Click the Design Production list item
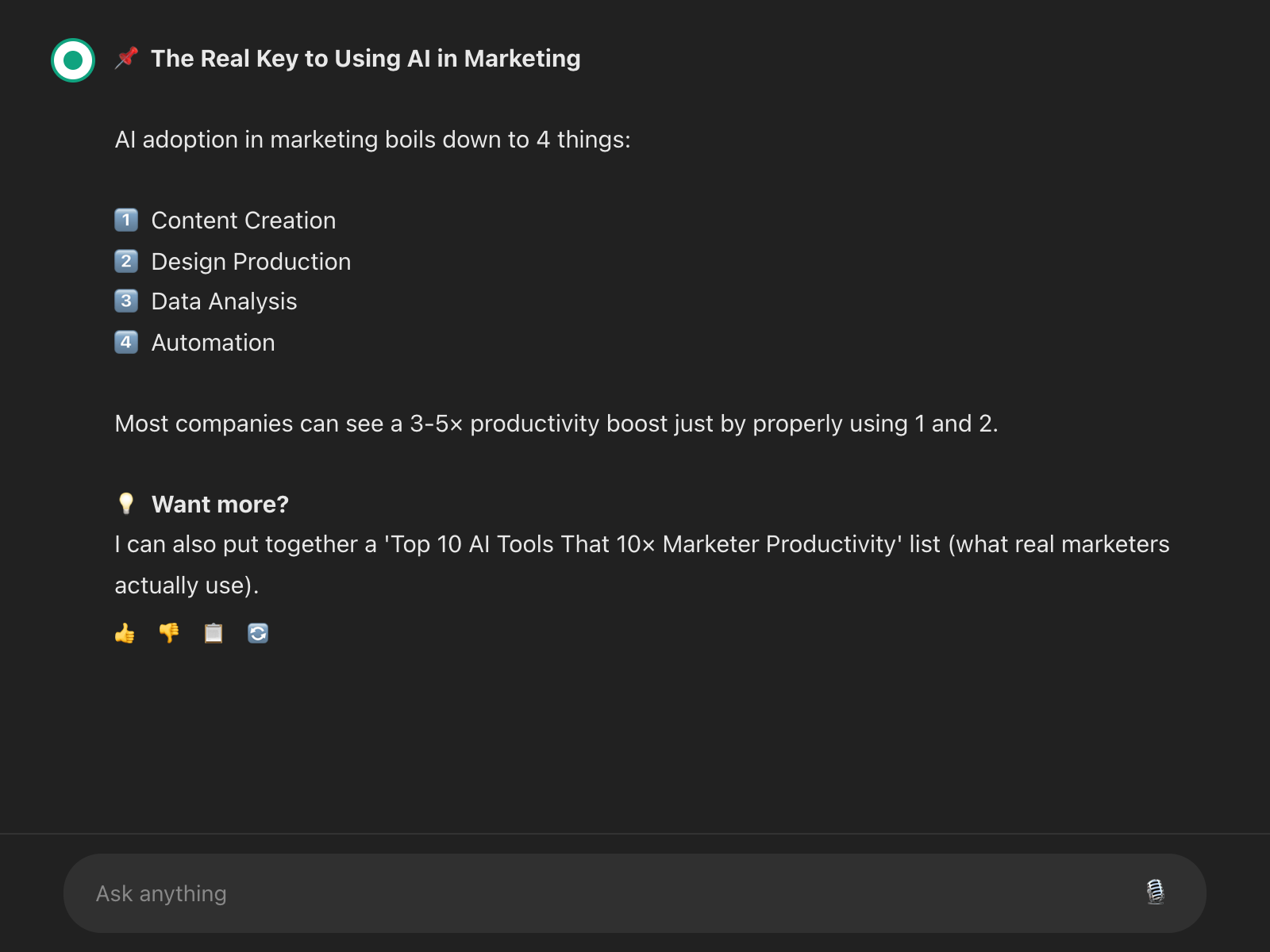 [251, 262]
